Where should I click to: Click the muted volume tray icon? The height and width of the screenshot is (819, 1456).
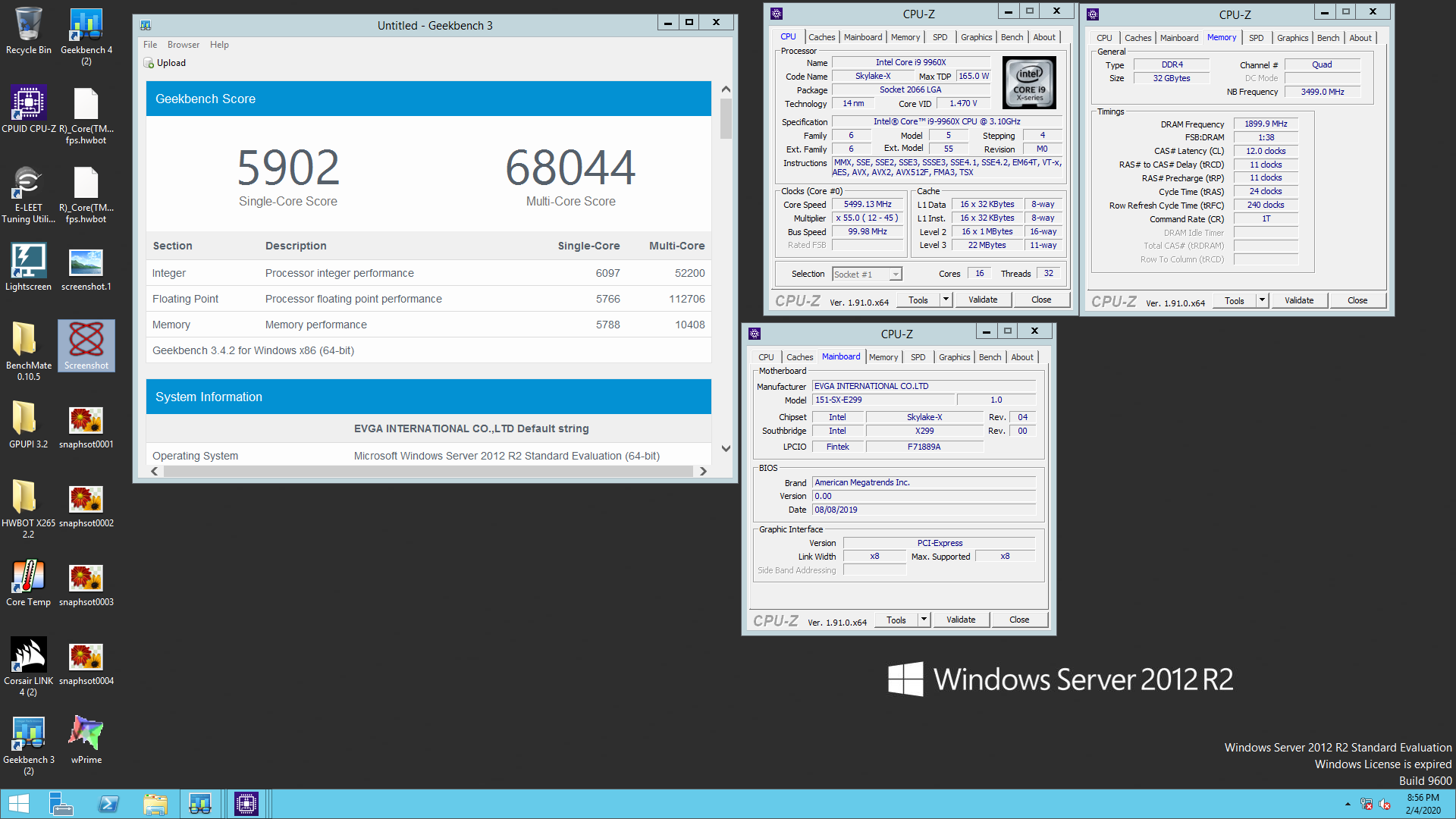(1385, 805)
